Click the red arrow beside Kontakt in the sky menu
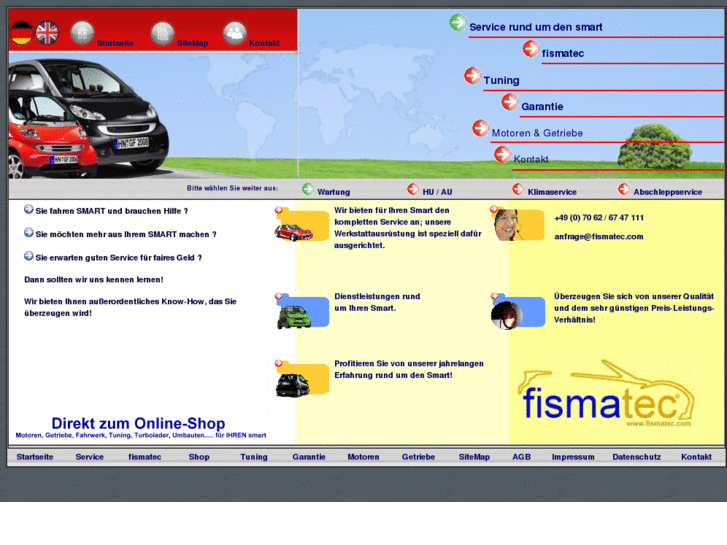The height and width of the screenshot is (545, 727). pos(502,155)
